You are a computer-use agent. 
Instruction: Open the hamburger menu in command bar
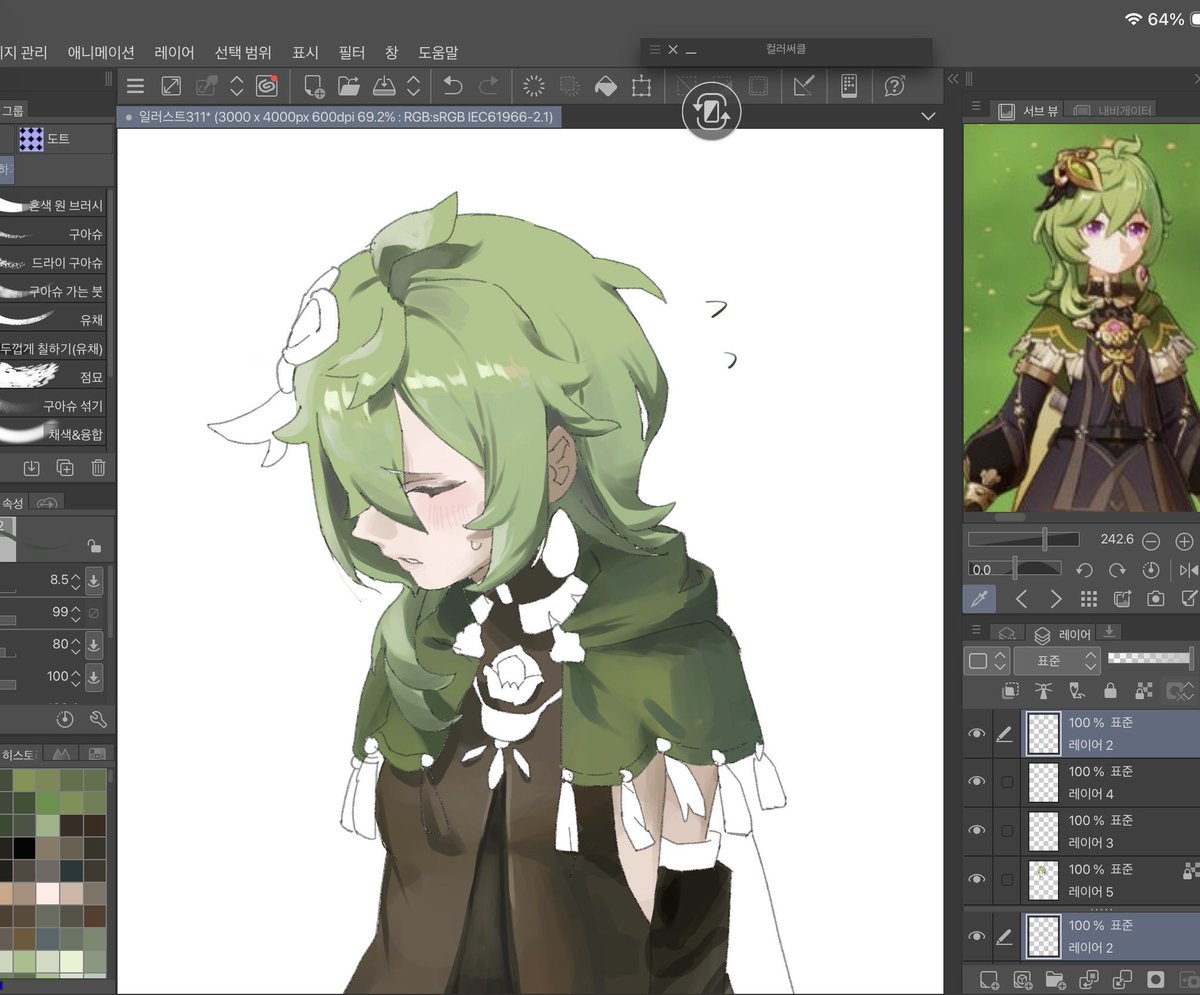(x=136, y=86)
